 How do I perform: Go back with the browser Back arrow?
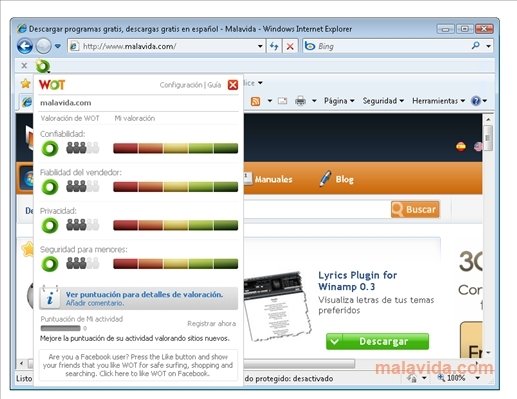[25, 46]
